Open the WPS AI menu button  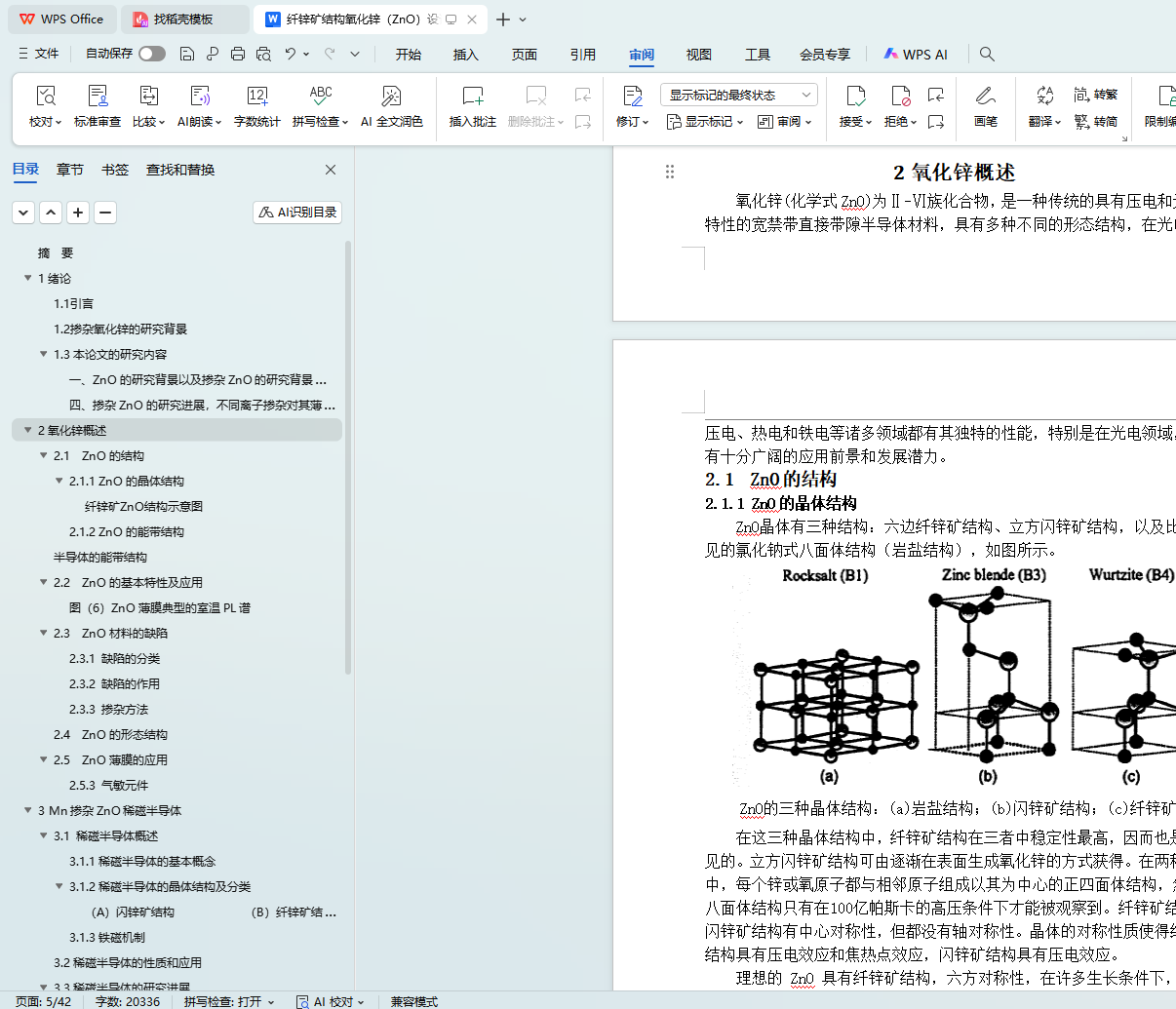(x=915, y=55)
